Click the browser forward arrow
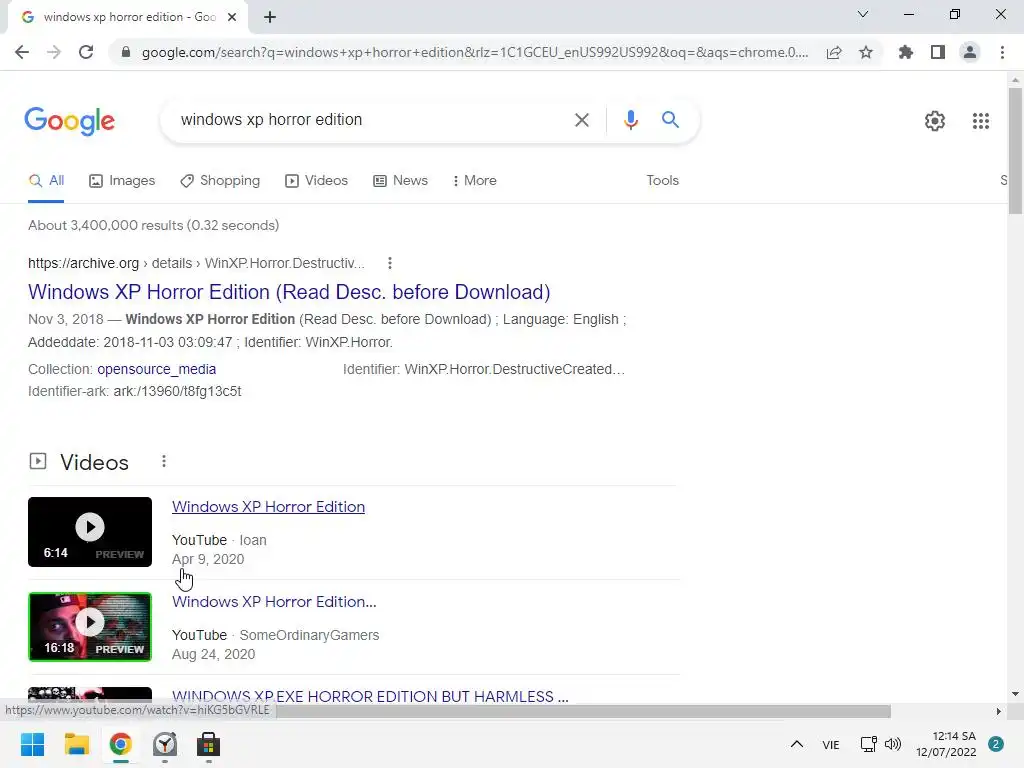 pos(54,52)
